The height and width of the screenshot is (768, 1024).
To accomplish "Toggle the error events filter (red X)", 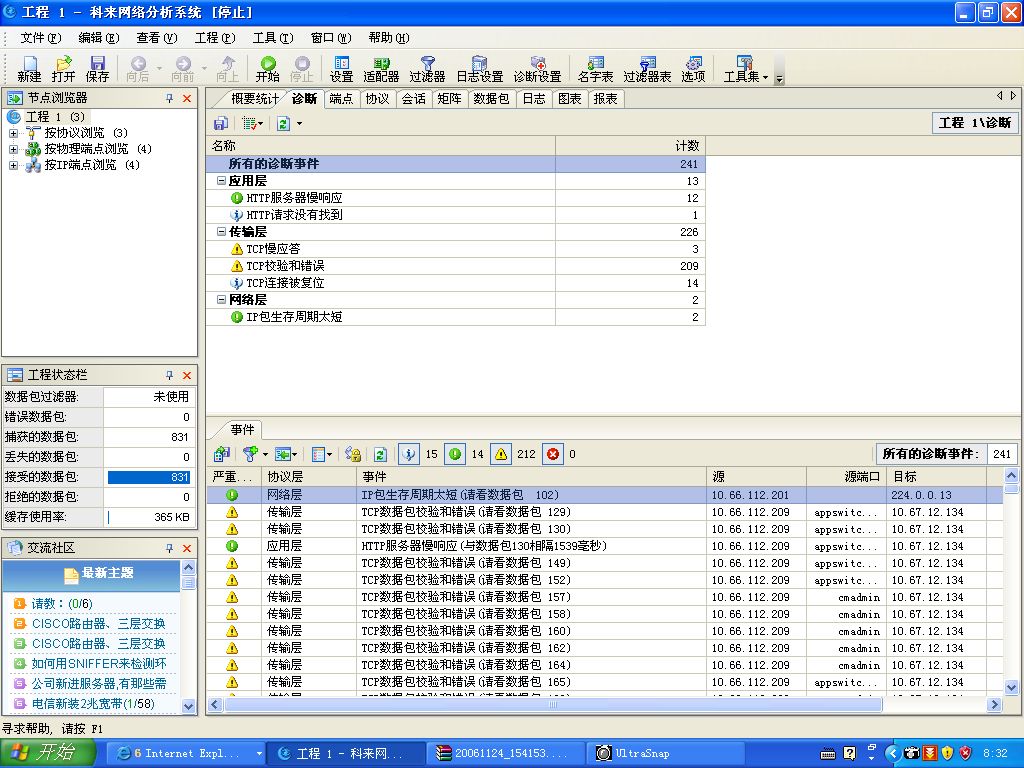I will tap(553, 454).
